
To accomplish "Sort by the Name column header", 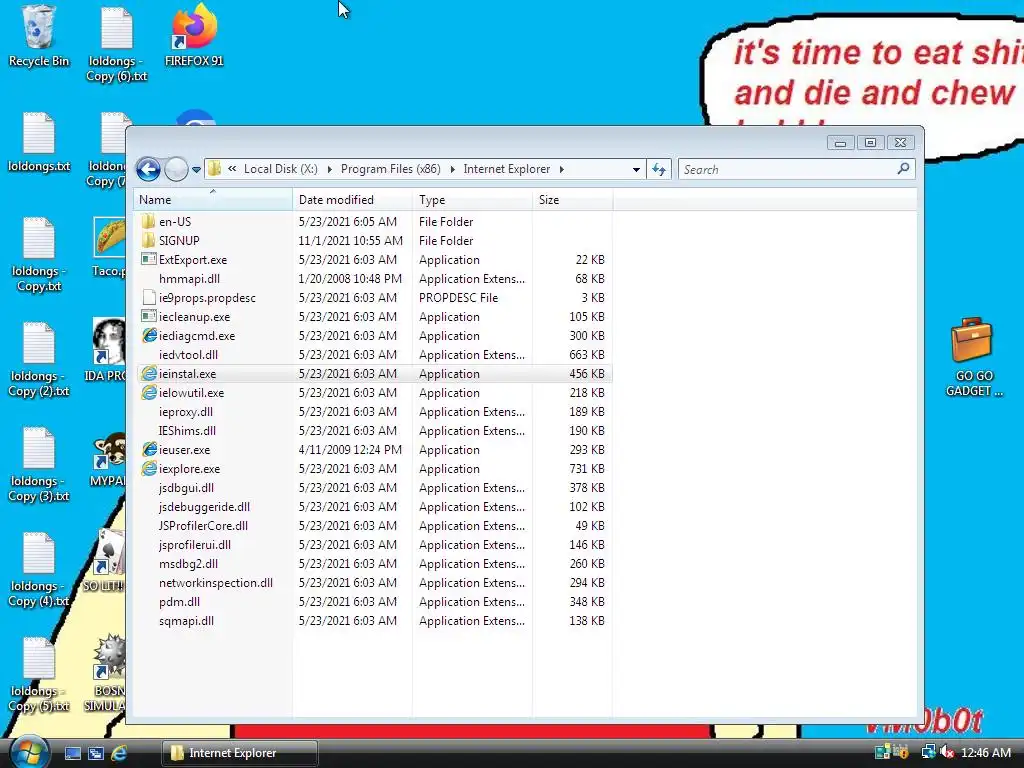I will (x=213, y=200).
